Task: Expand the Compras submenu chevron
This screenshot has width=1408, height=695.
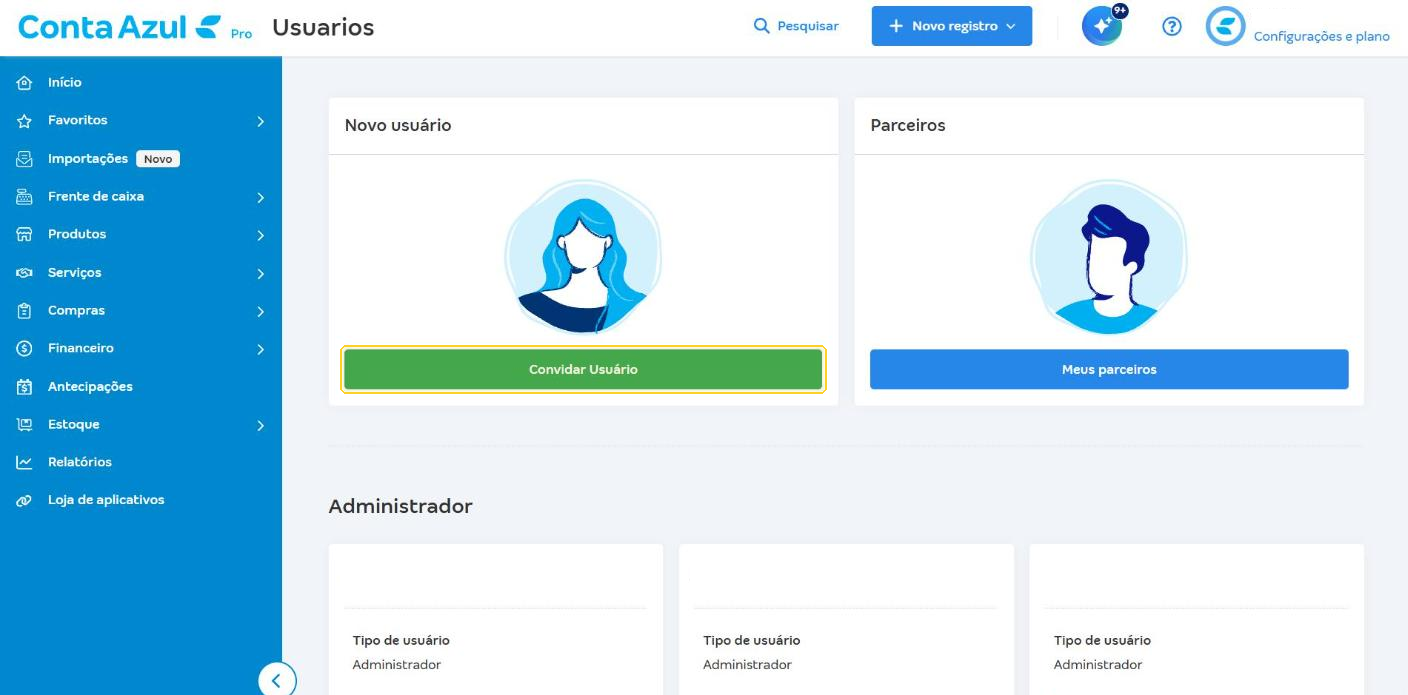Action: (x=260, y=312)
